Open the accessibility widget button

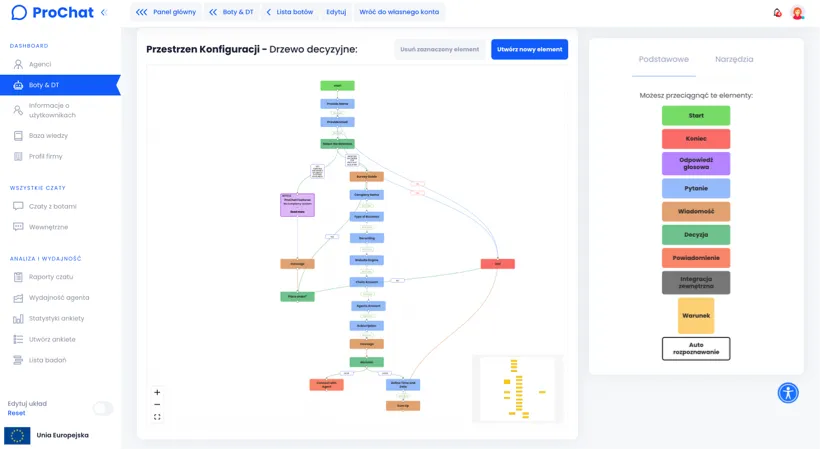(788, 393)
